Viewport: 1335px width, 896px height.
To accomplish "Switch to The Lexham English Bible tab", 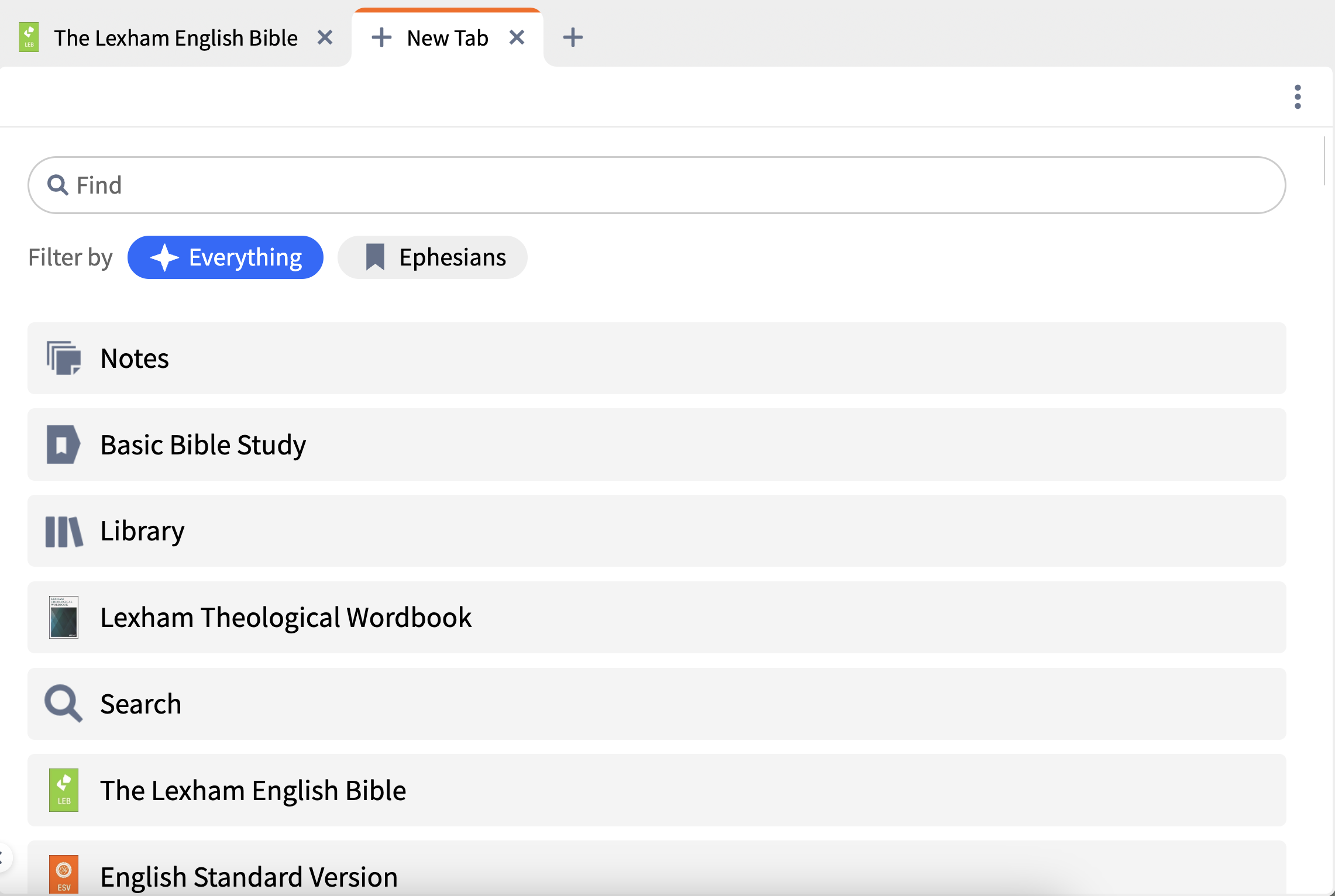I will 176,38.
